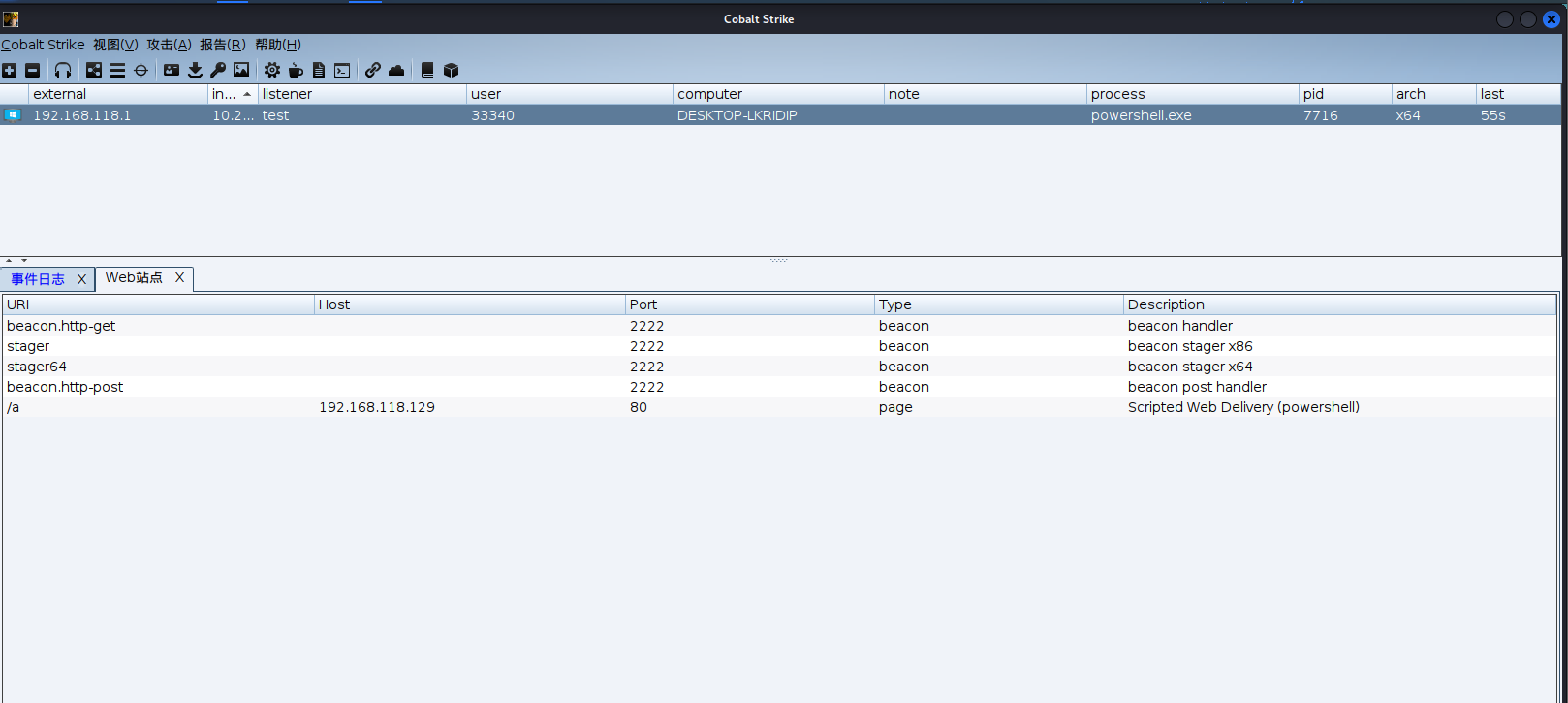Viewport: 1568px width, 703px height.
Task: Click the process column header
Action: [1193, 94]
